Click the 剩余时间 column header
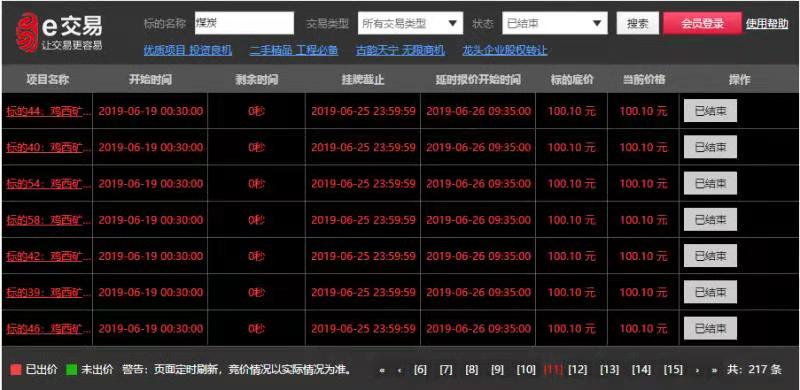This screenshot has height=390, width=800. (257, 80)
